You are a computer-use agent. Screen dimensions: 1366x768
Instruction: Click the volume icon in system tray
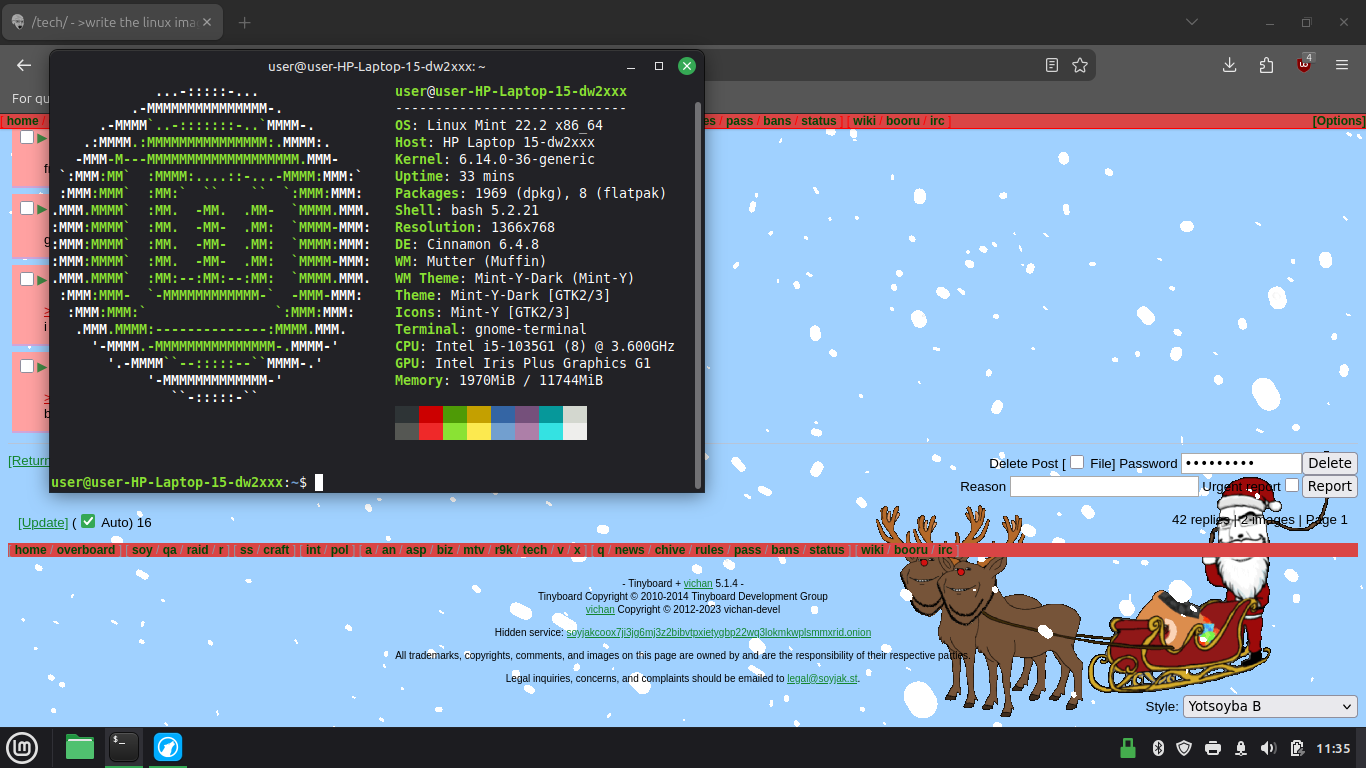[1269, 748]
